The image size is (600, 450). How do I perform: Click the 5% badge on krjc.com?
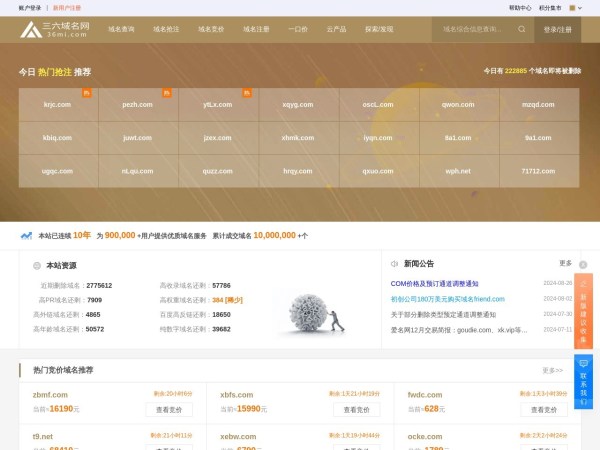point(87,93)
